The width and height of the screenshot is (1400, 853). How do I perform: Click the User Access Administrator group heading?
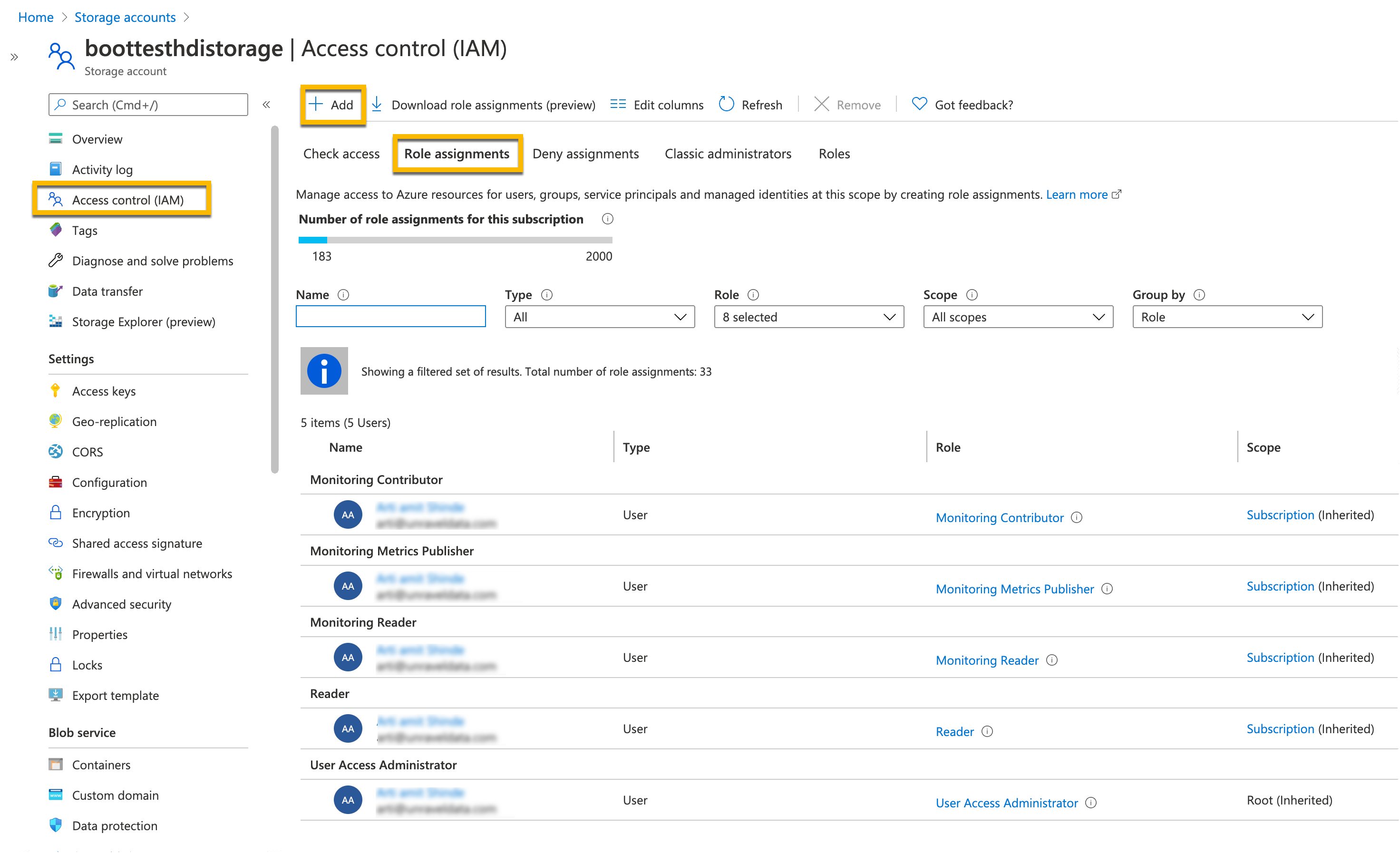[383, 765]
